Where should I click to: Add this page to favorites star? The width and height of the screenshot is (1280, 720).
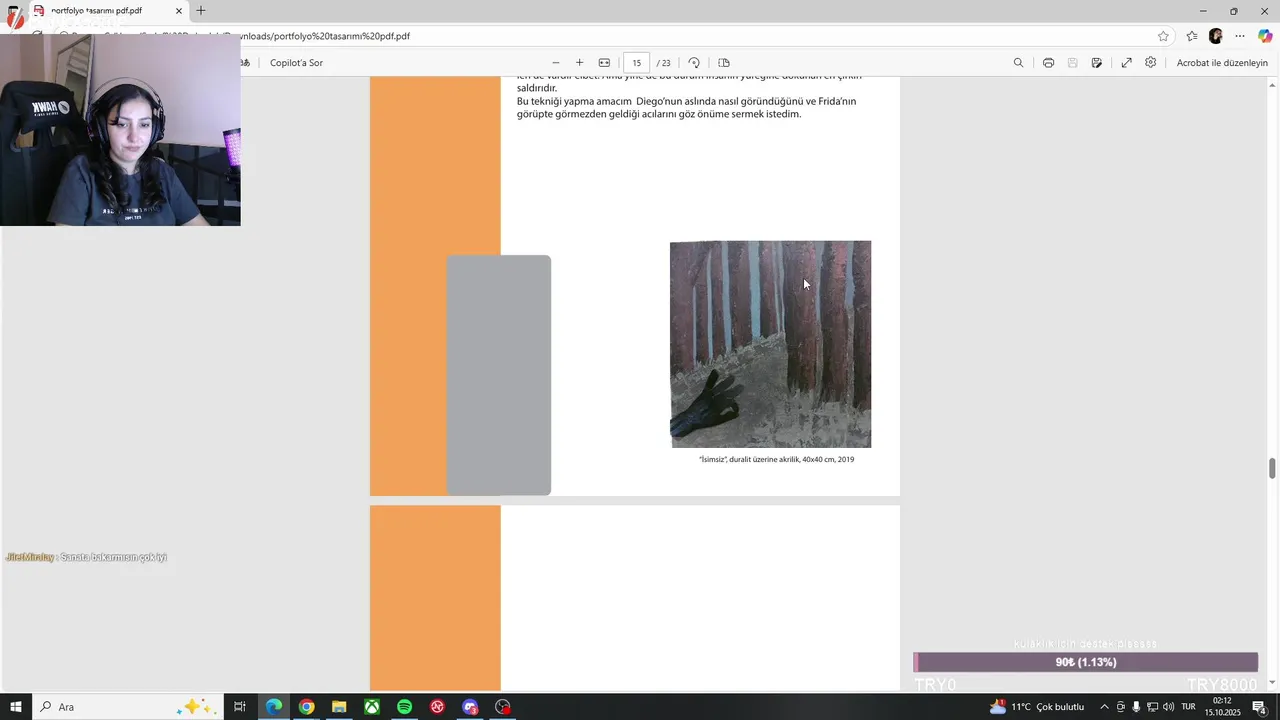coord(1163,36)
